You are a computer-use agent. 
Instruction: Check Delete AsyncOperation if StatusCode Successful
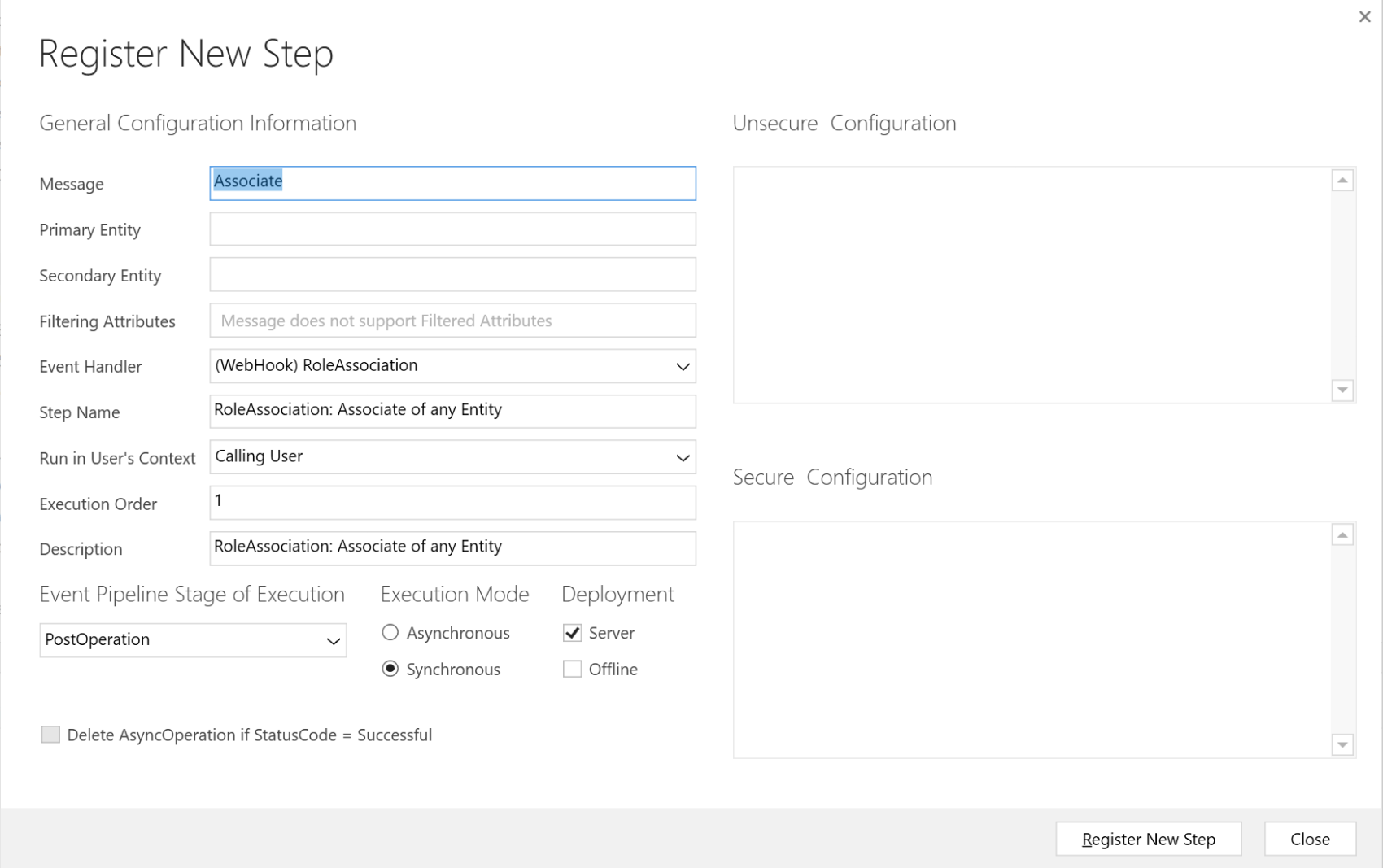click(50, 734)
